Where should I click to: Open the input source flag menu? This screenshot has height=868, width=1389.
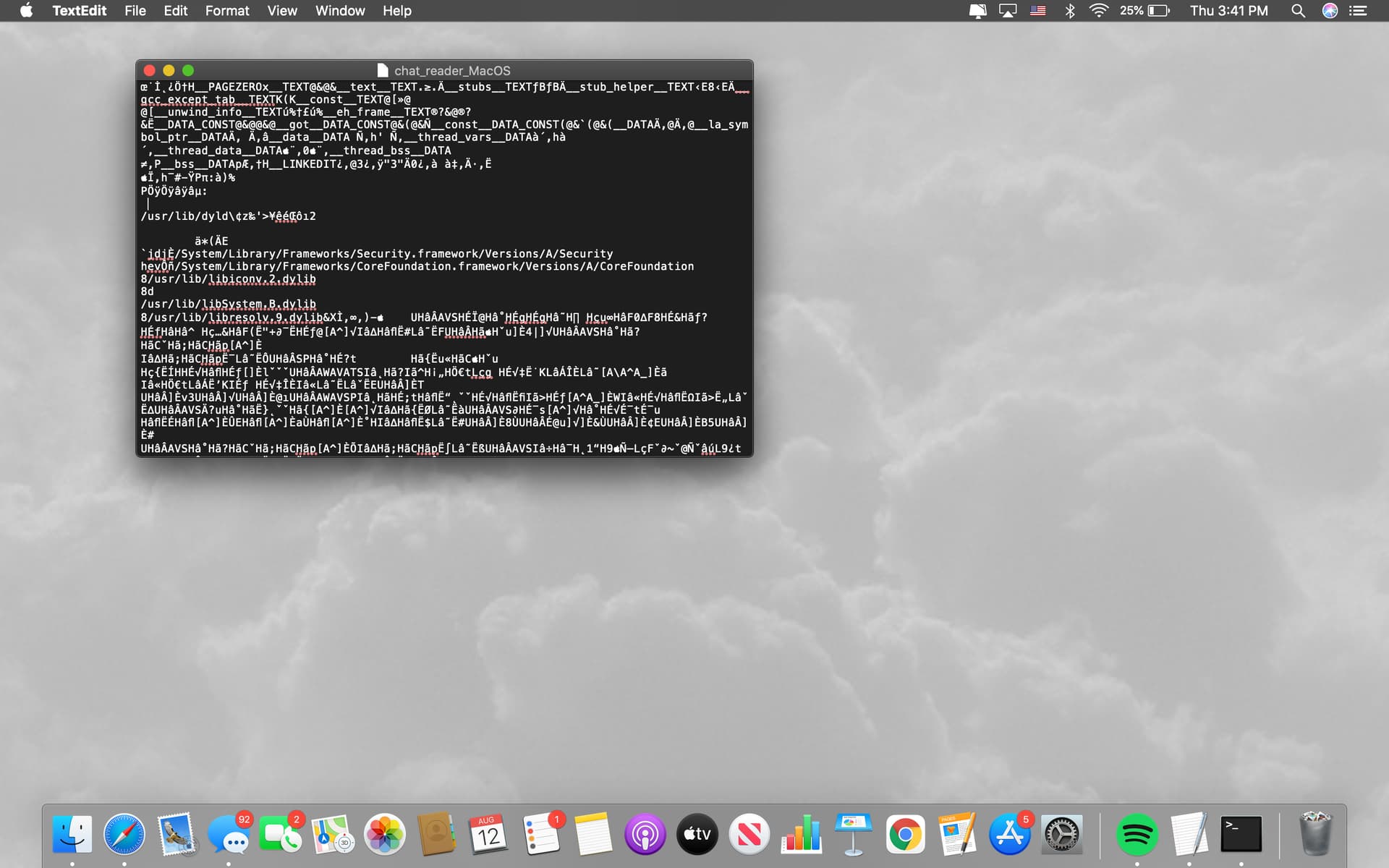(x=1038, y=11)
